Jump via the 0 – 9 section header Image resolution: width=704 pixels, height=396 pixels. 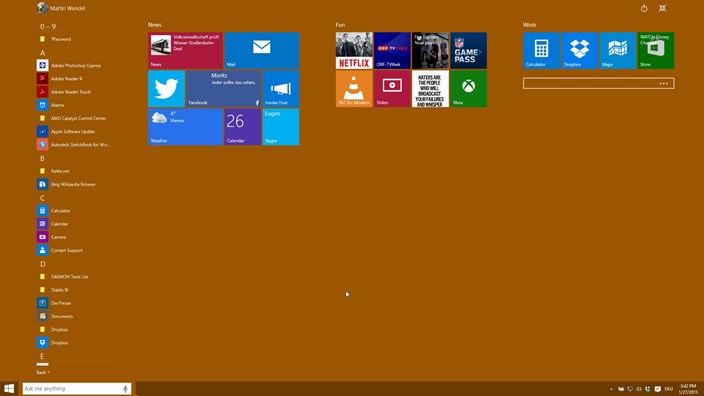(48, 26)
